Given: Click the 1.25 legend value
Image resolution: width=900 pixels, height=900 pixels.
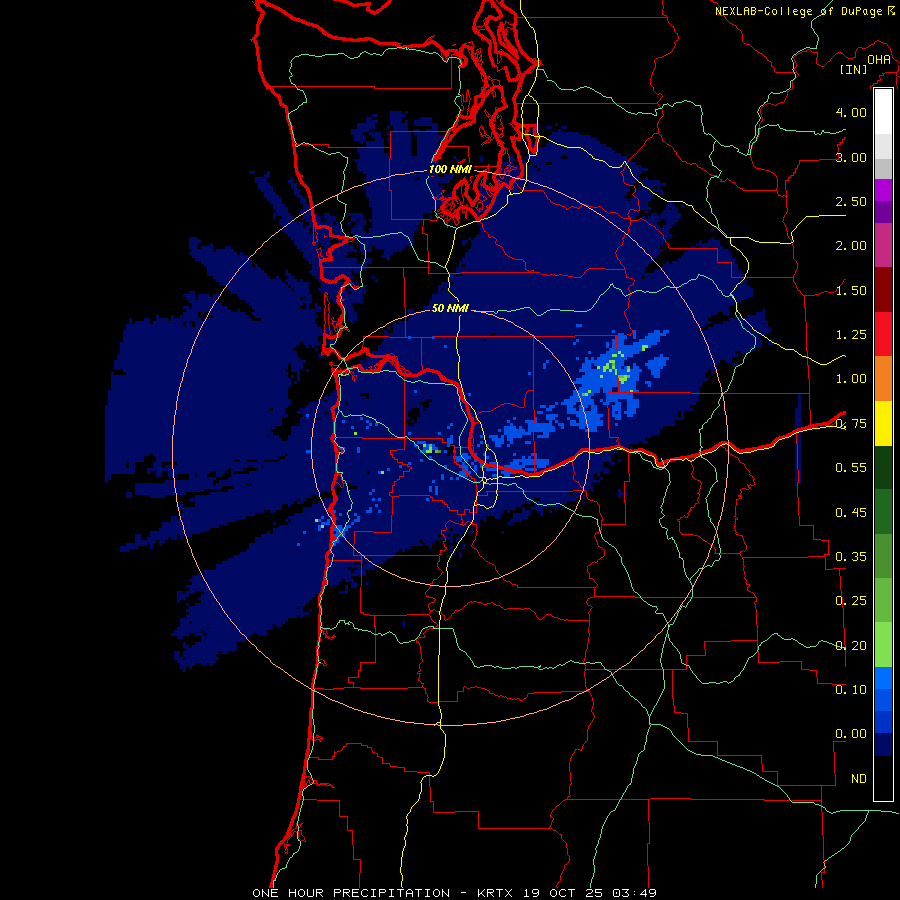Looking at the screenshot, I should tap(851, 335).
